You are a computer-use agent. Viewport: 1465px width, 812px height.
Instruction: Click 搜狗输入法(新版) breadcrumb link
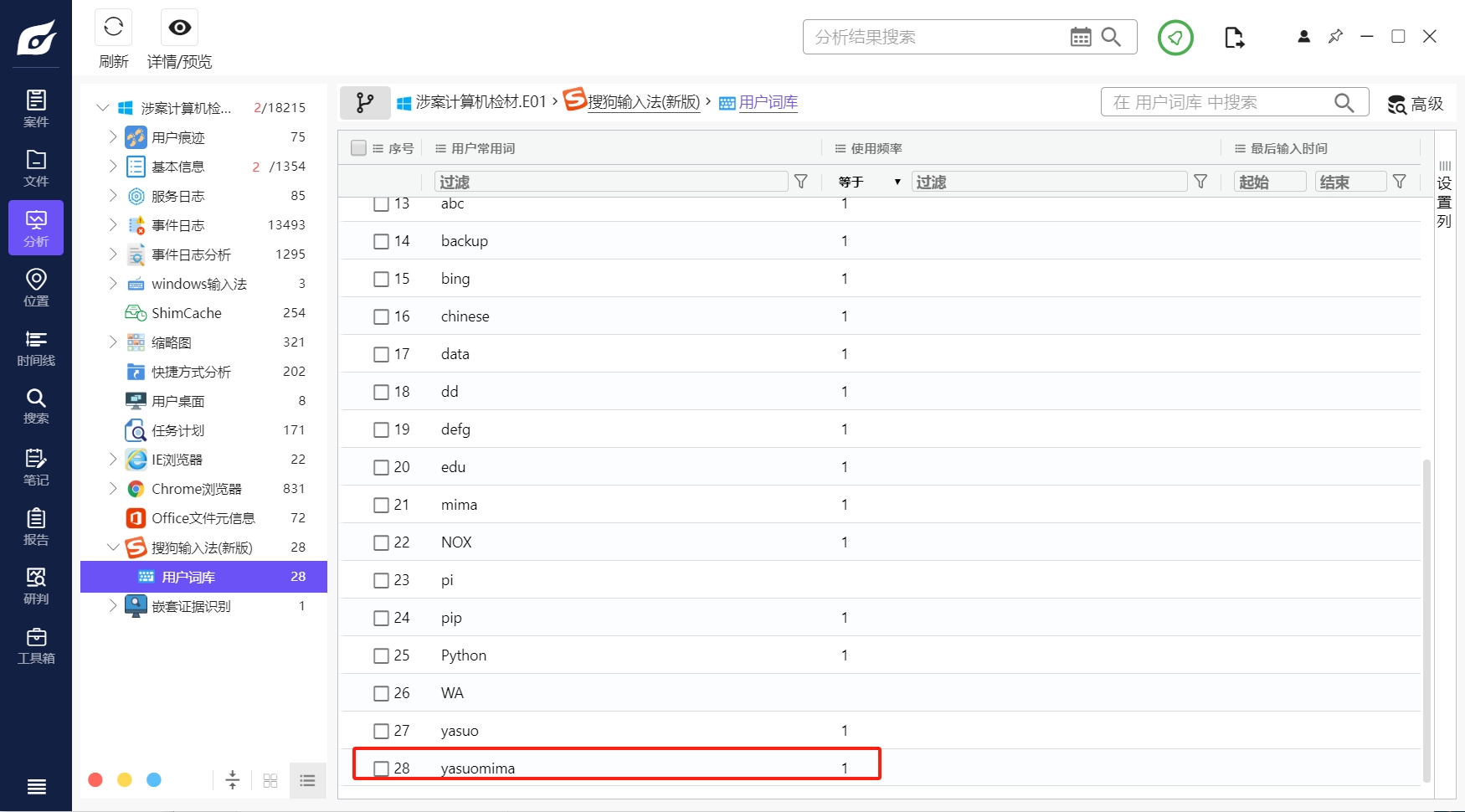point(644,102)
